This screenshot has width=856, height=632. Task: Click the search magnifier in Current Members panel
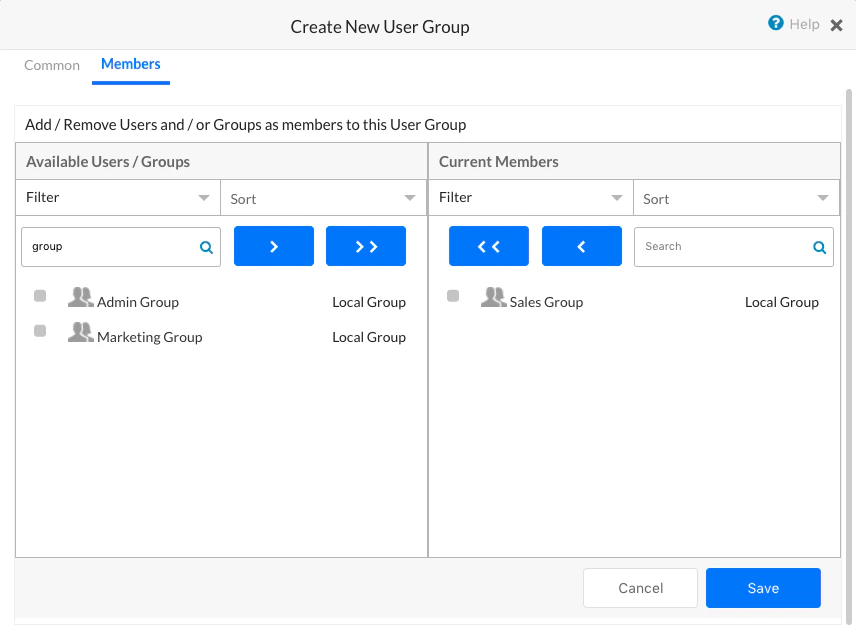(x=819, y=246)
